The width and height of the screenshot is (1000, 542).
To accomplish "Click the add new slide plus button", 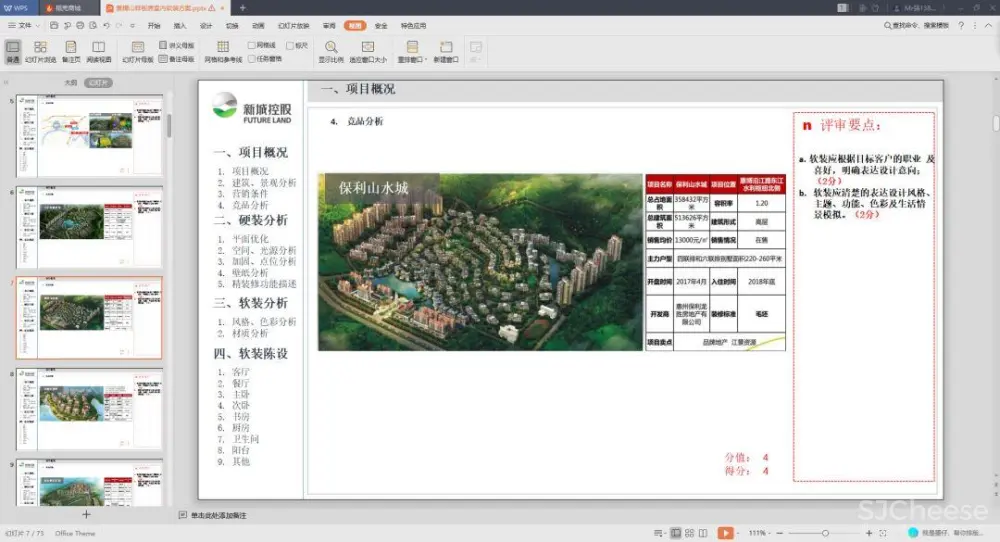I will click(x=86, y=514).
